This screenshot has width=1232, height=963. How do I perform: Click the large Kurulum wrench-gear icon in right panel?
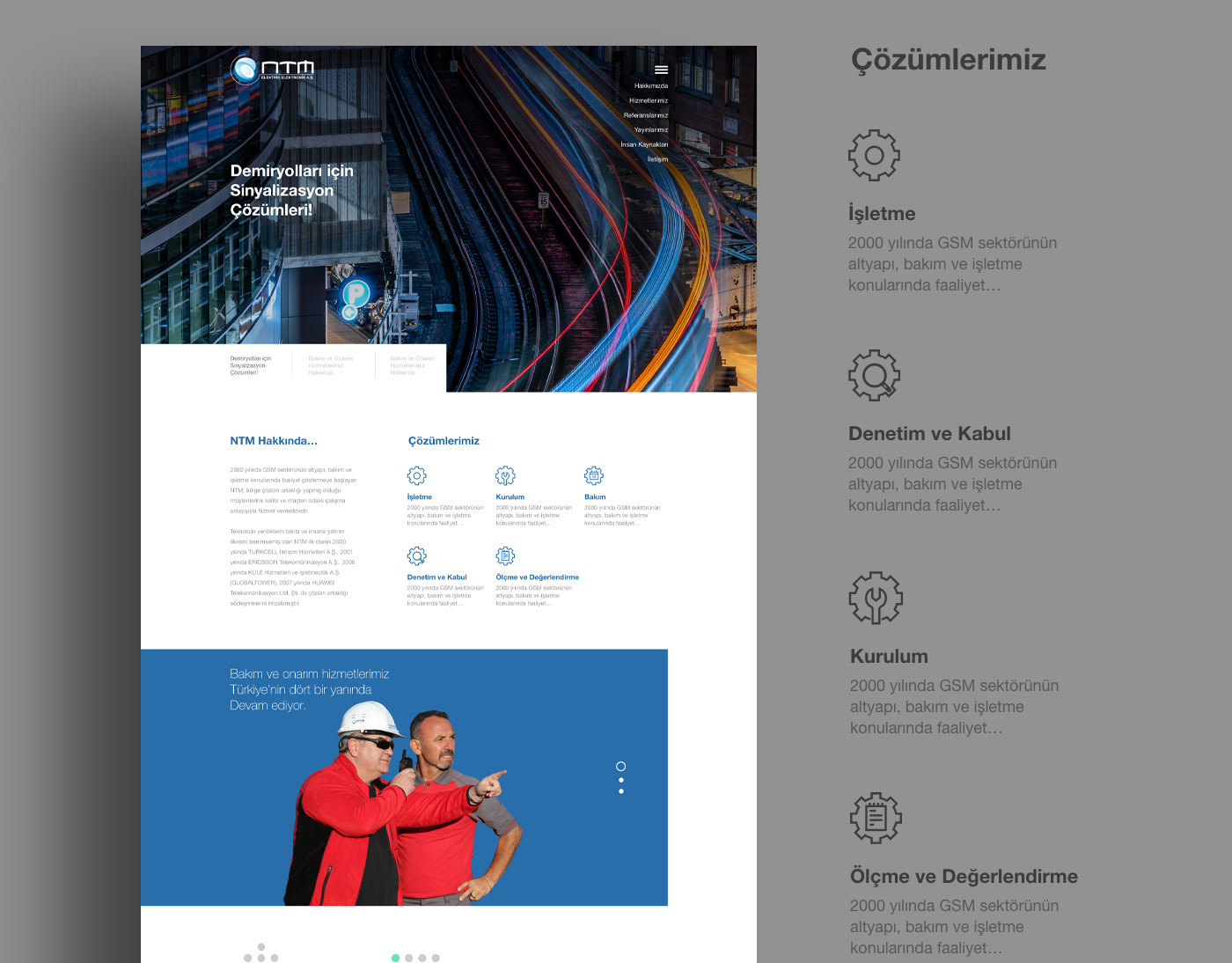(x=876, y=599)
